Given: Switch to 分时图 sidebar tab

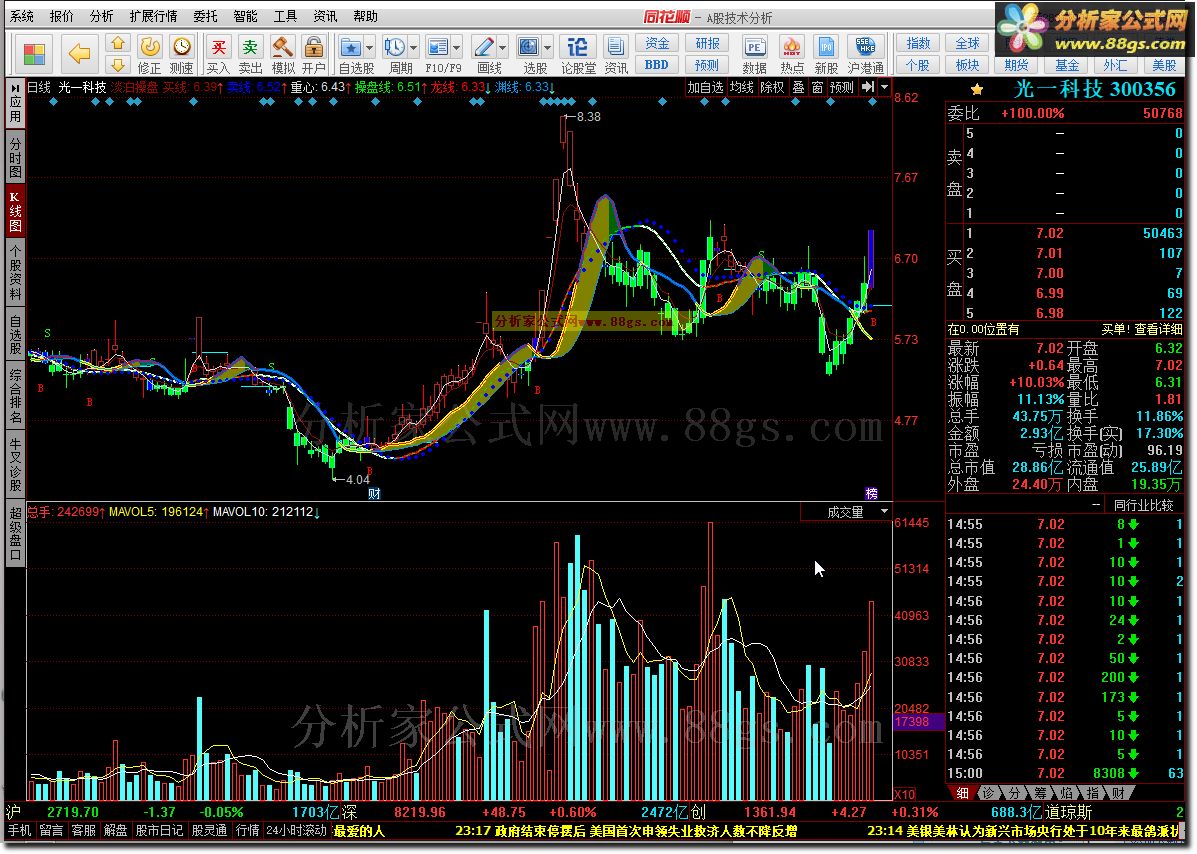Looking at the screenshot, I should pos(15,157).
